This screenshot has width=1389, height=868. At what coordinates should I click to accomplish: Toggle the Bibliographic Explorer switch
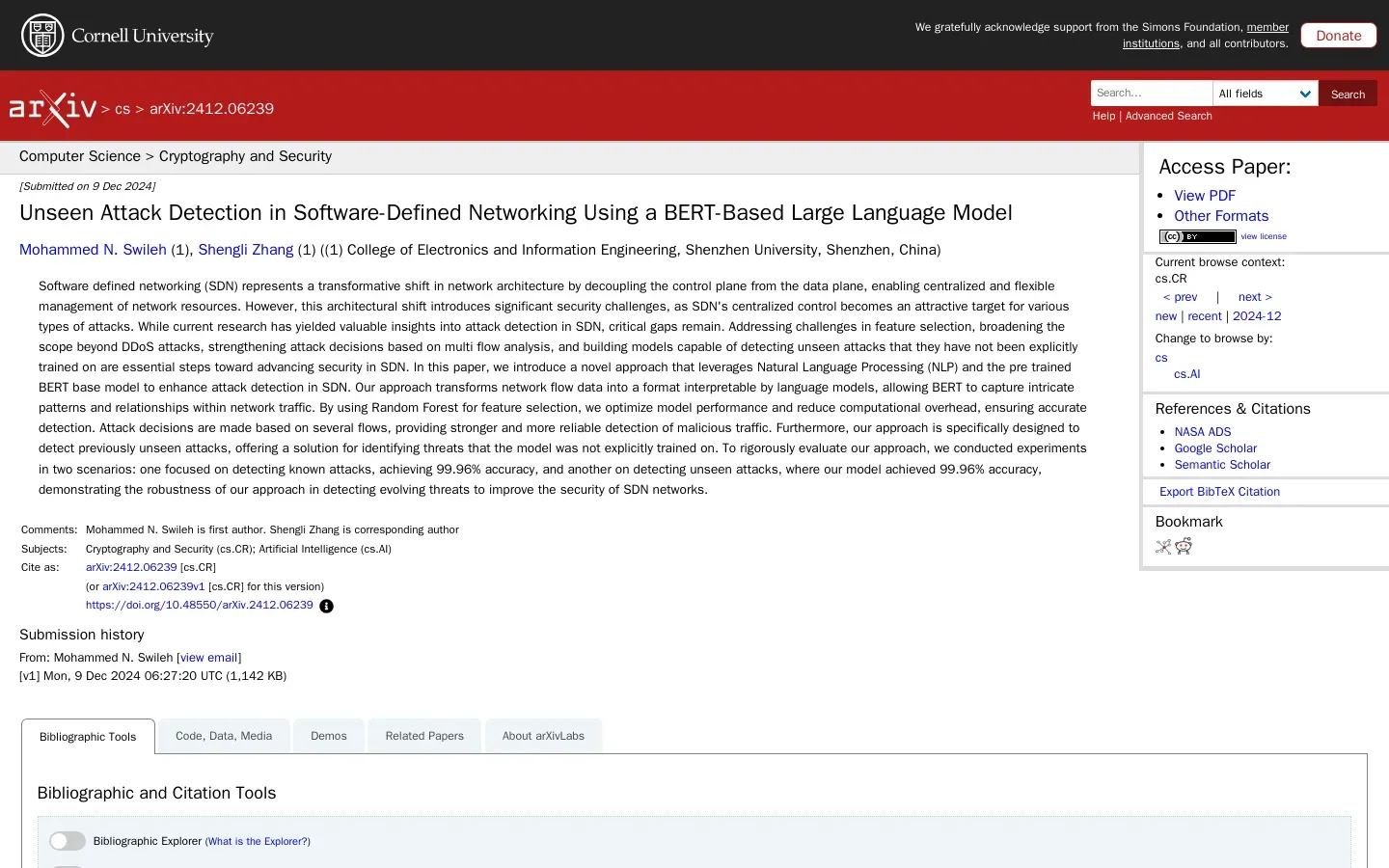click(x=68, y=841)
